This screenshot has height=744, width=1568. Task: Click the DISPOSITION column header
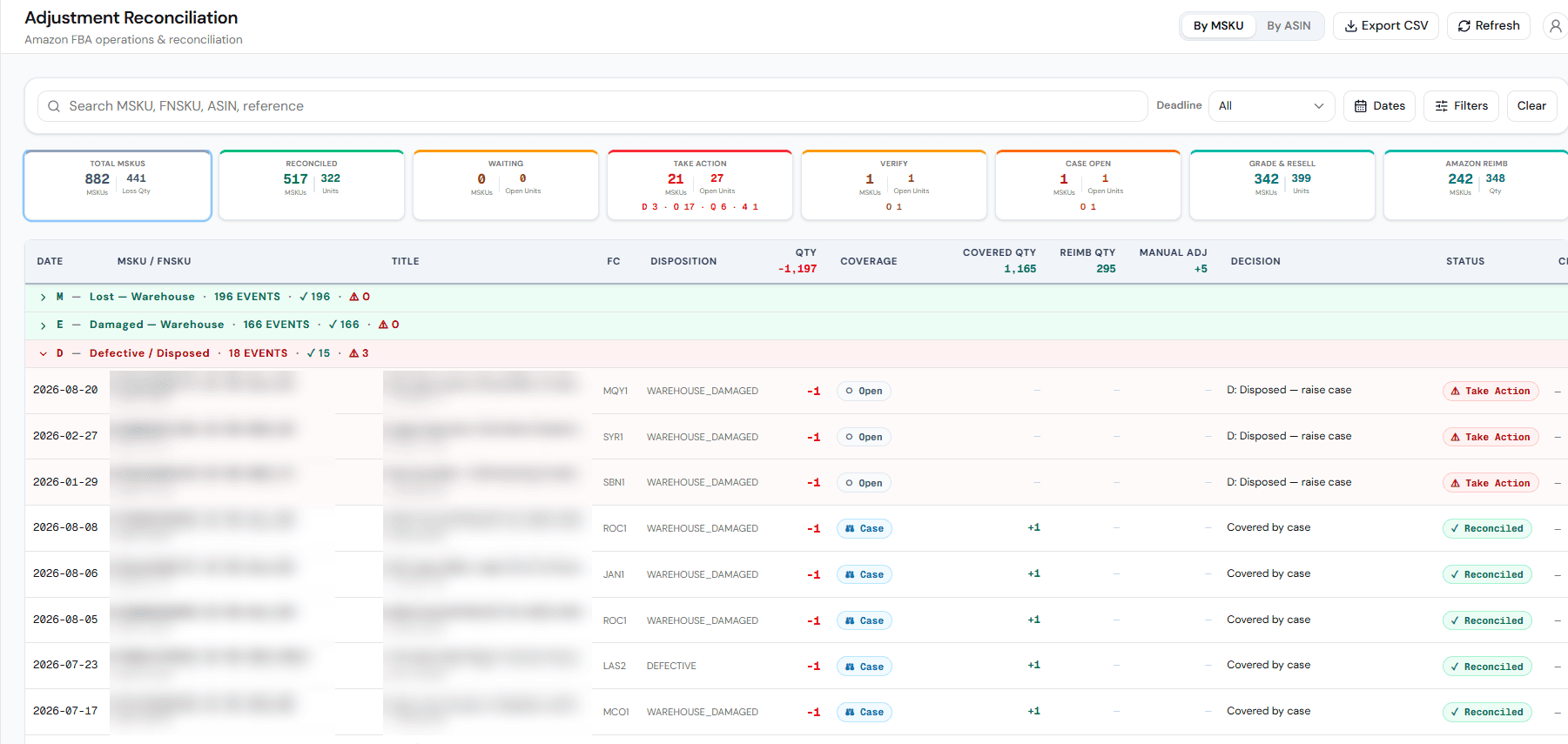pos(683,261)
